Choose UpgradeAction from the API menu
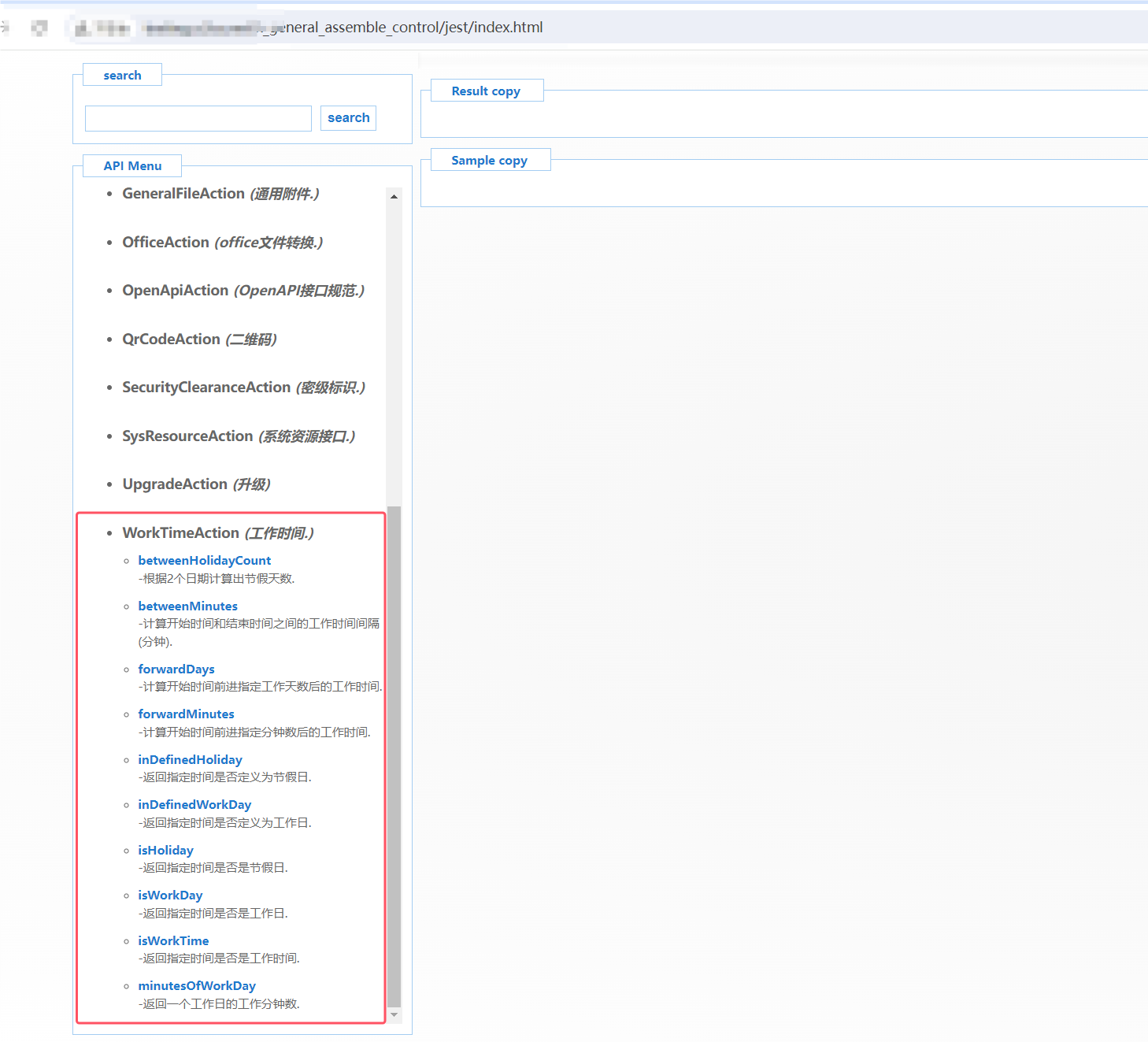This screenshot has width=1148, height=1042. click(x=175, y=484)
